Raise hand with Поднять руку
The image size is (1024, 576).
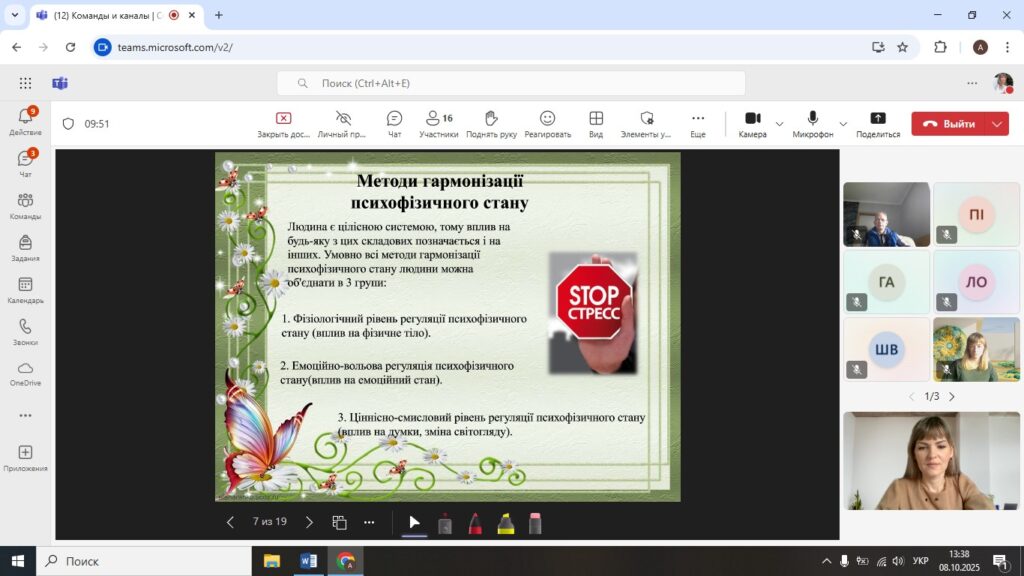tap(490, 123)
